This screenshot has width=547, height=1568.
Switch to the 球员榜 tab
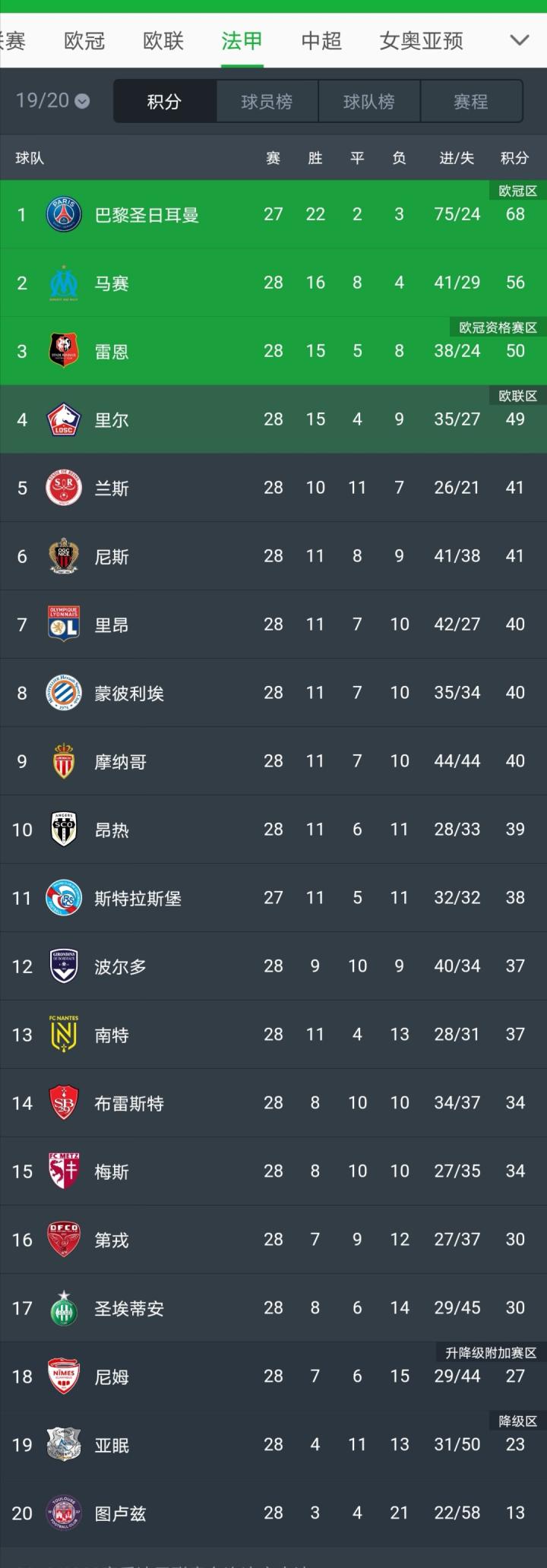(267, 102)
